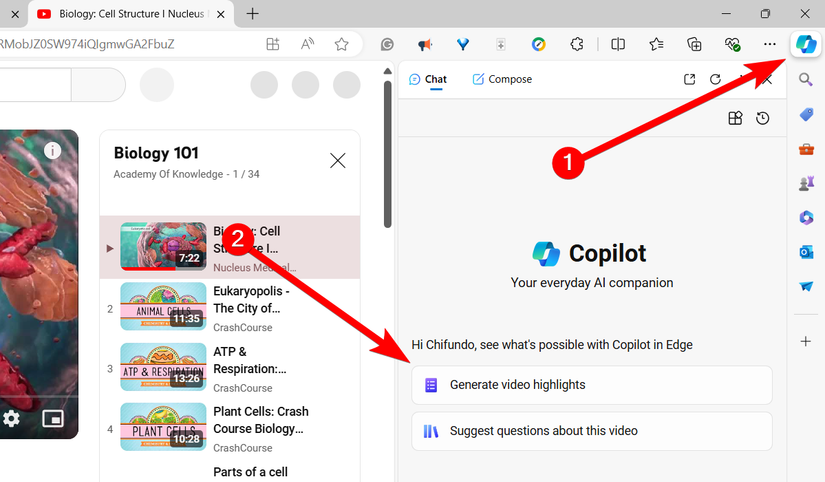This screenshot has width=825, height=482.
Task: Open Copilot plugins icon
Action: 735,118
